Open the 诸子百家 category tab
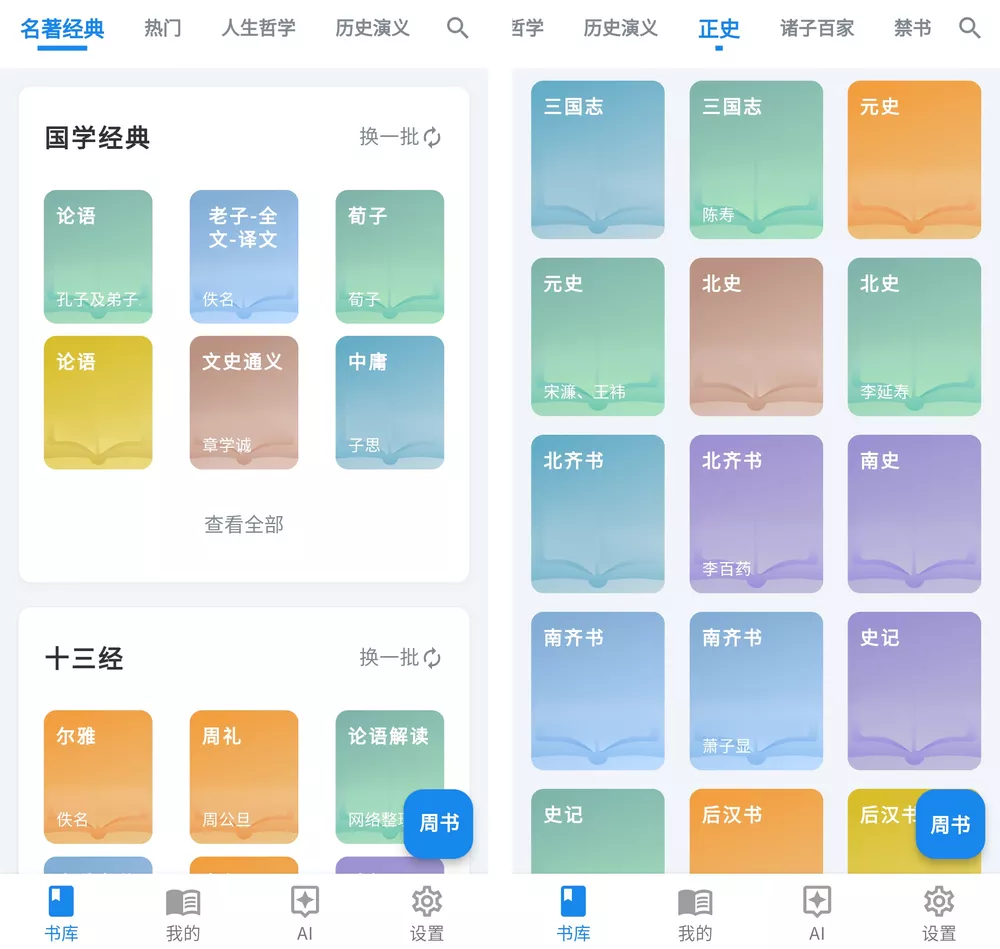The width and height of the screenshot is (1000, 949). (x=816, y=28)
